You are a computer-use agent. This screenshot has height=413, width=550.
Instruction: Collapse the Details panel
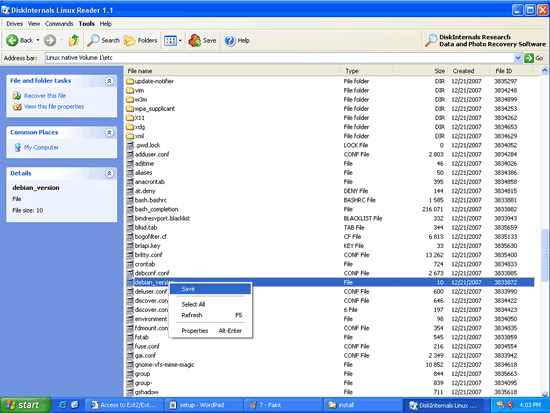[x=109, y=173]
